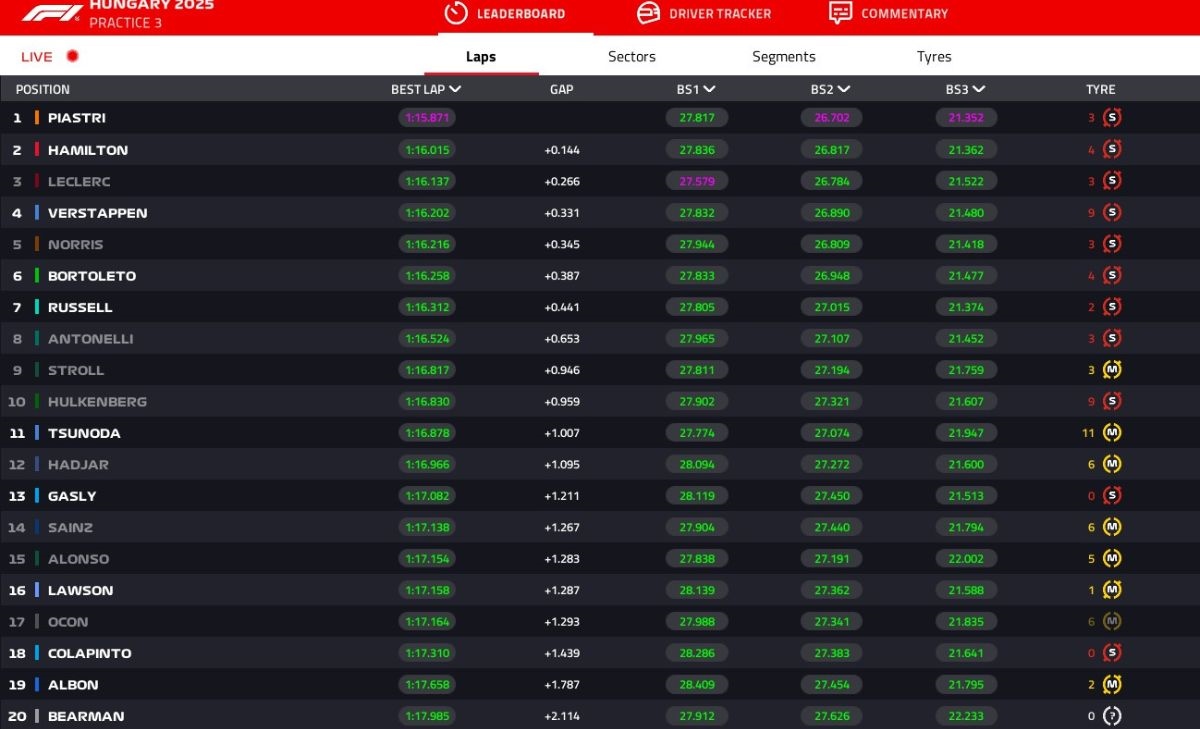Image resolution: width=1200 pixels, height=729 pixels.
Task: Click Leclerc's purple 27.579 BS1 time
Action: [697, 181]
